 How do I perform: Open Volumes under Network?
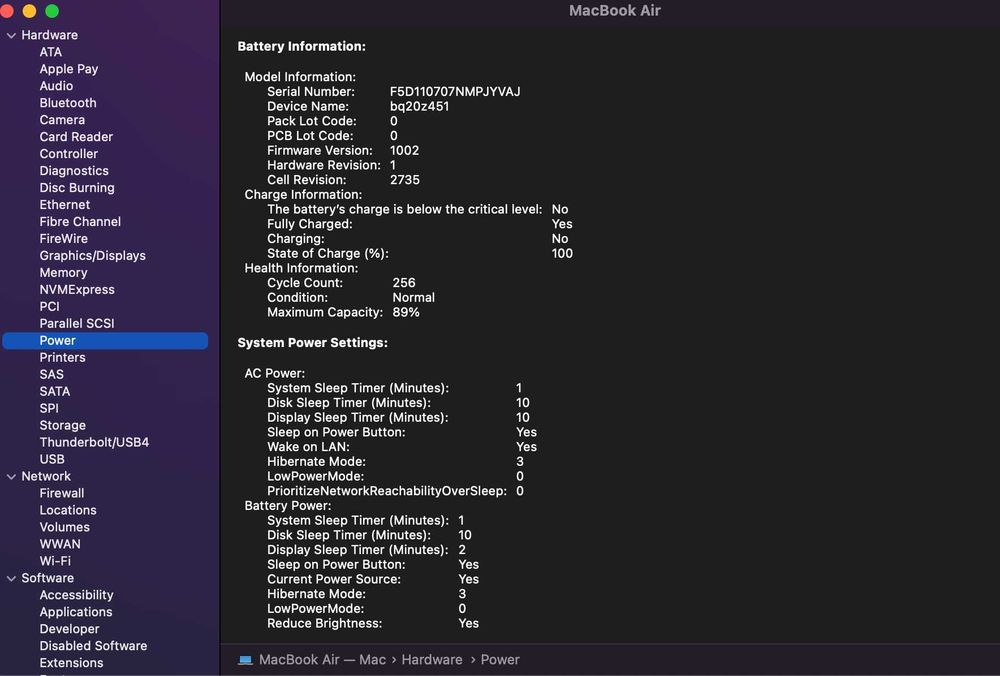[64, 527]
